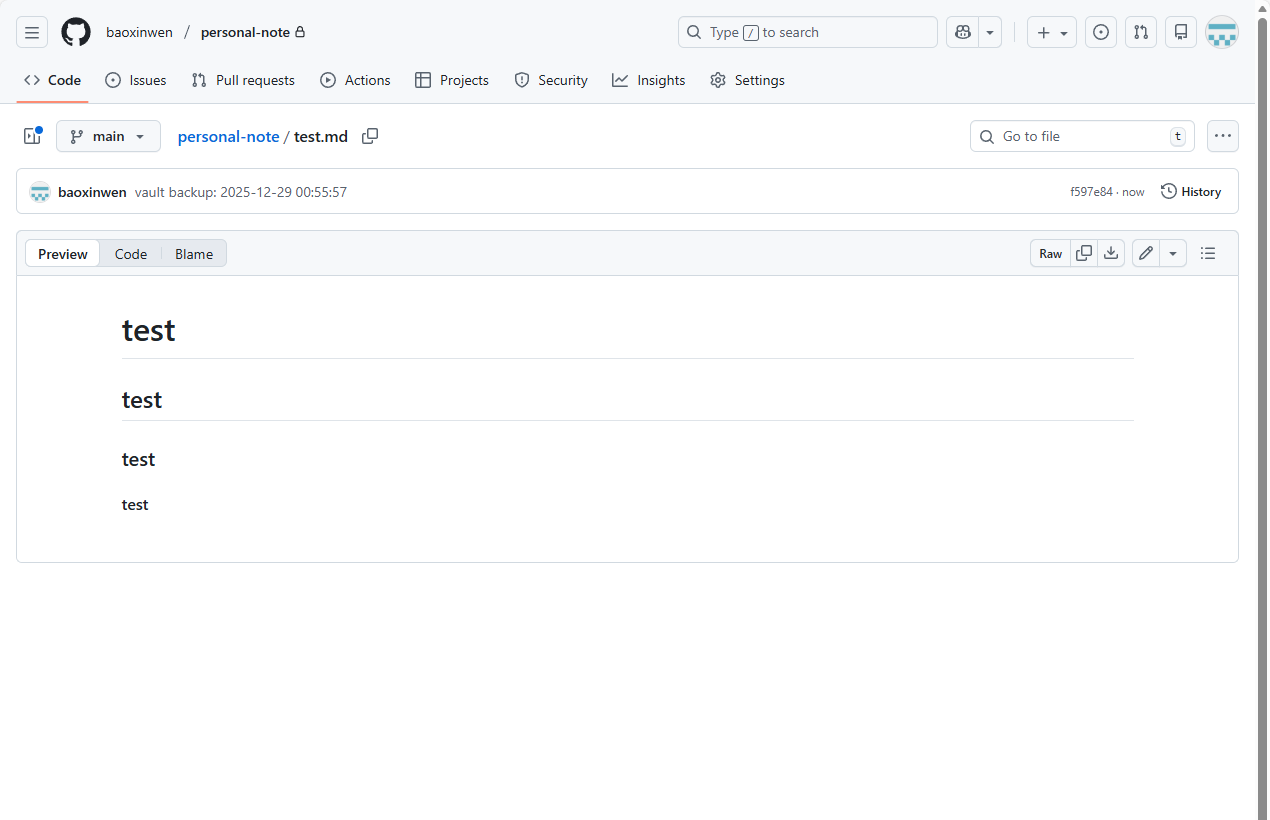The width and height of the screenshot is (1270, 820).
Task: Go to the Pull requests tab
Action: tap(243, 80)
